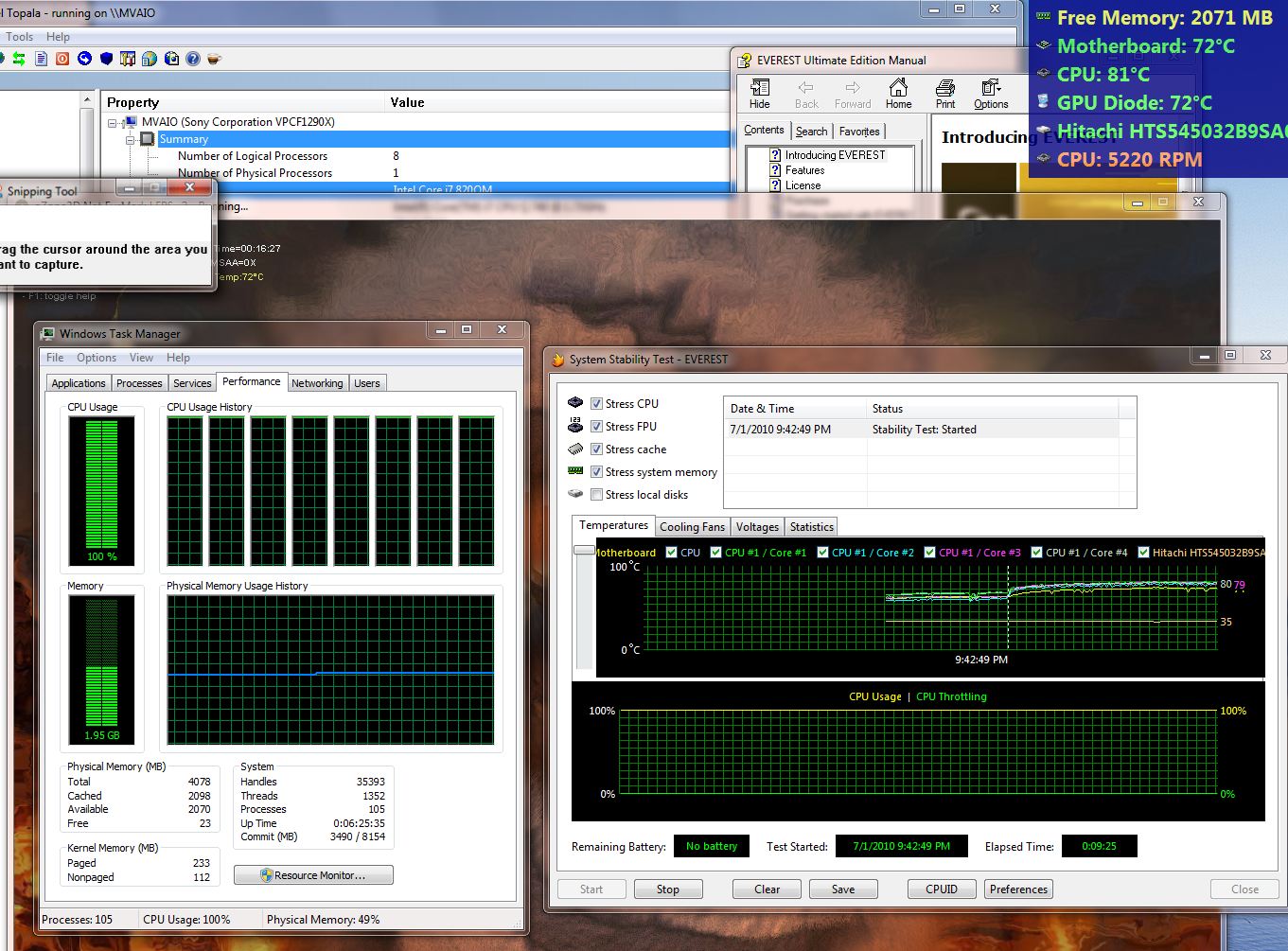Click the camera snapshot toolbar icon
Screen dimensions: 1288x951
[171, 59]
